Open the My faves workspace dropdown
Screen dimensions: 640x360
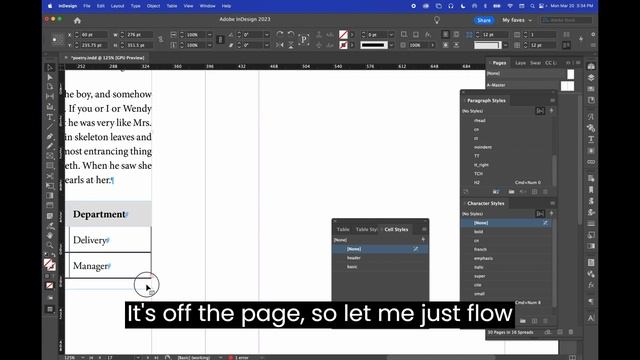click(517, 20)
